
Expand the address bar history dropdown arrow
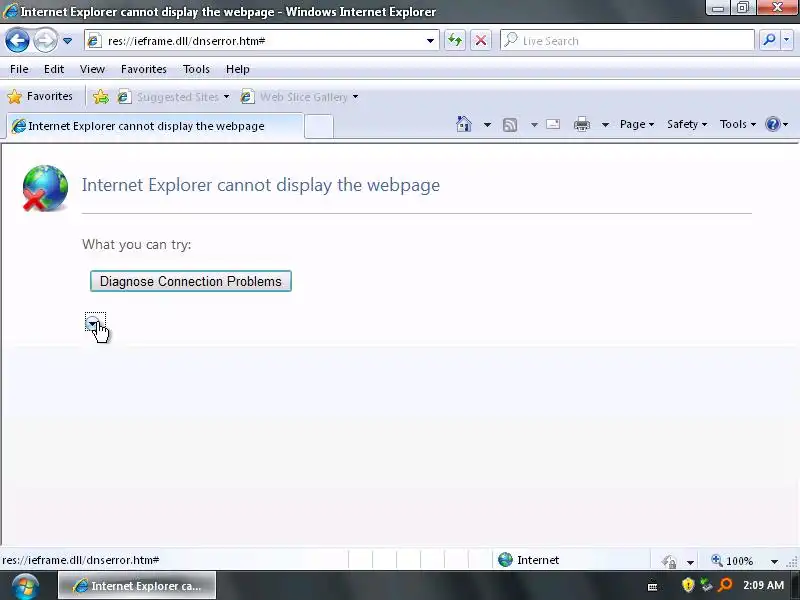click(430, 41)
